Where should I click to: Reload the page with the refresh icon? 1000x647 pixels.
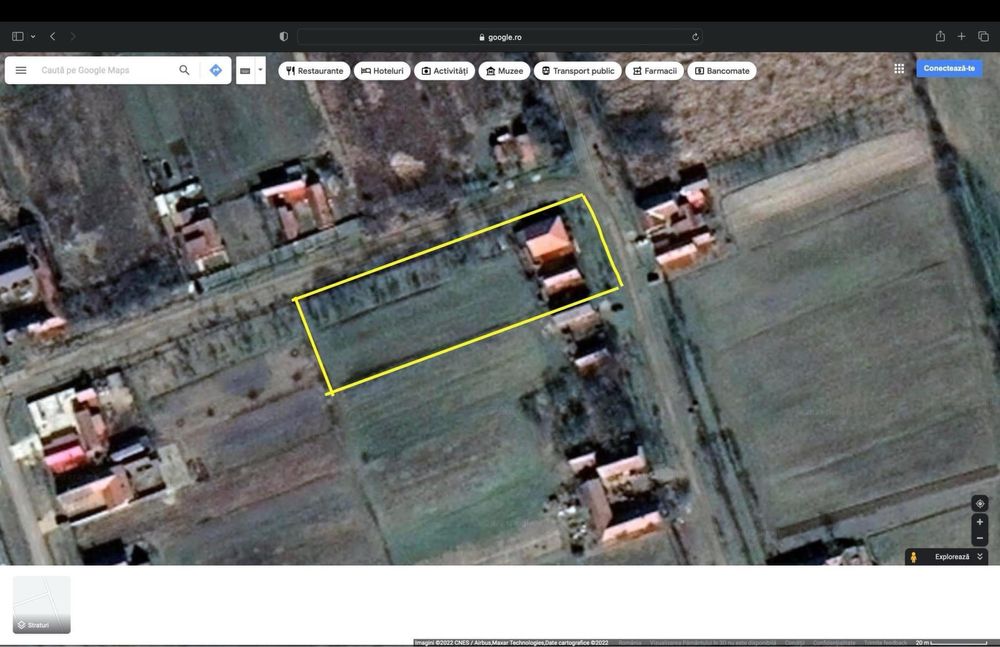pyautogui.click(x=695, y=37)
